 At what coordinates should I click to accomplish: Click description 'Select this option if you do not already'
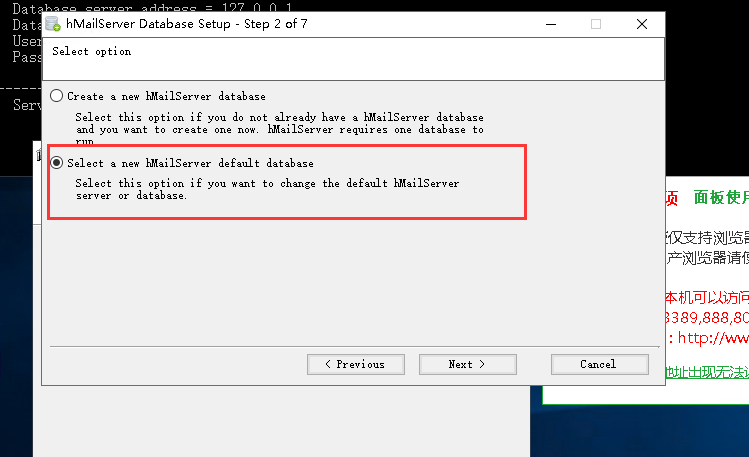(279, 129)
